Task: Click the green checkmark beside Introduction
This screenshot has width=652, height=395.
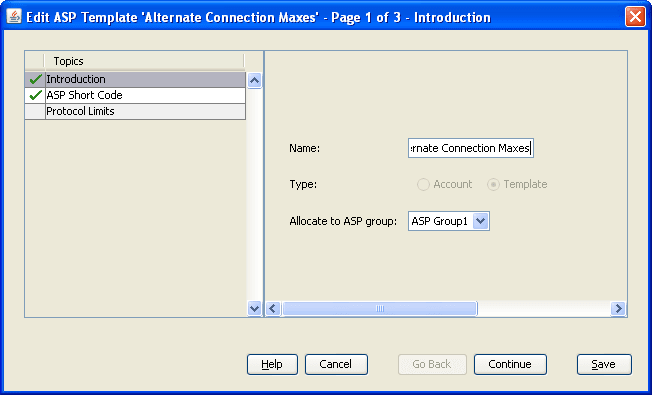Action: point(36,79)
